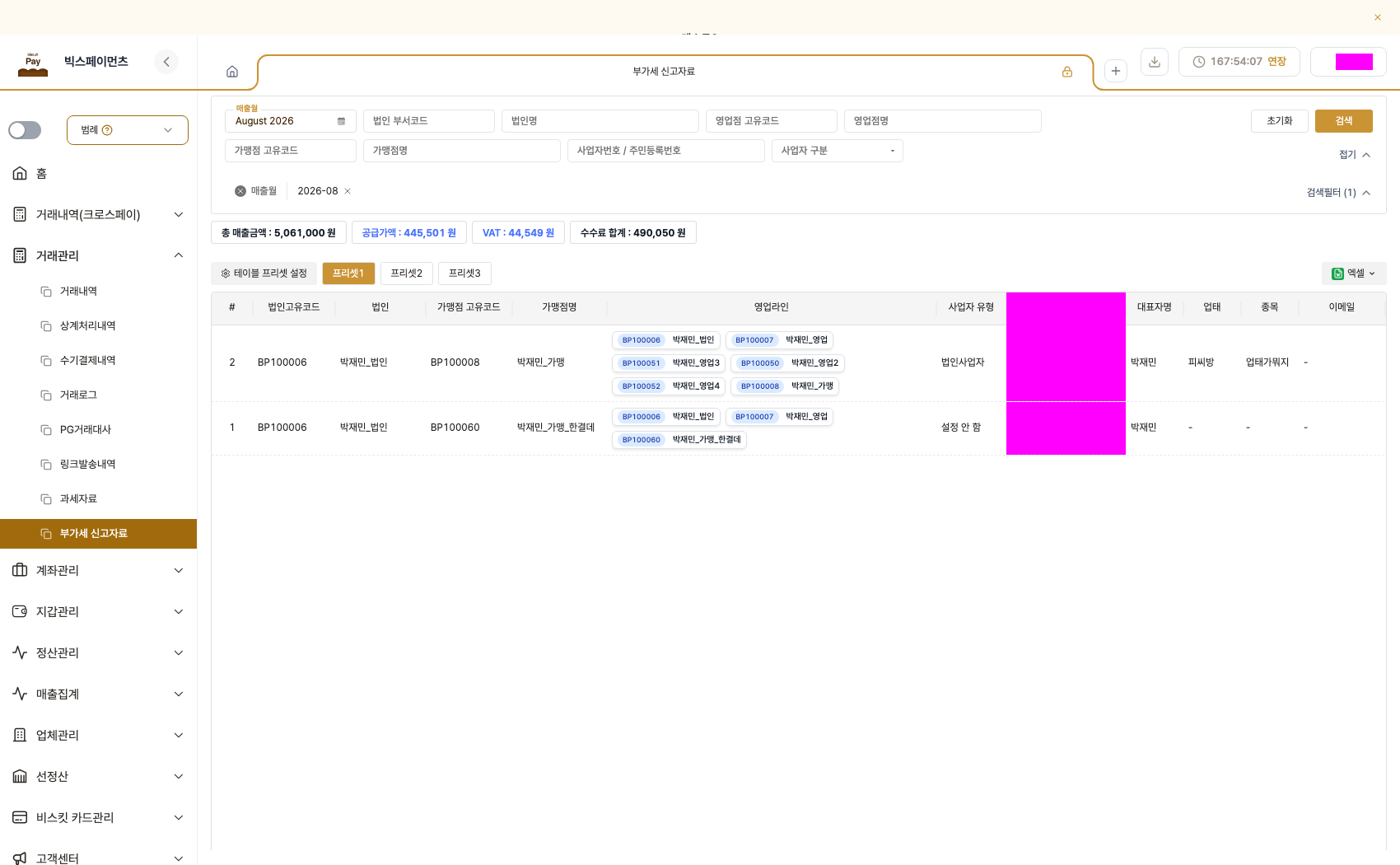Open the 엑셀 export dropdown

tap(1354, 274)
